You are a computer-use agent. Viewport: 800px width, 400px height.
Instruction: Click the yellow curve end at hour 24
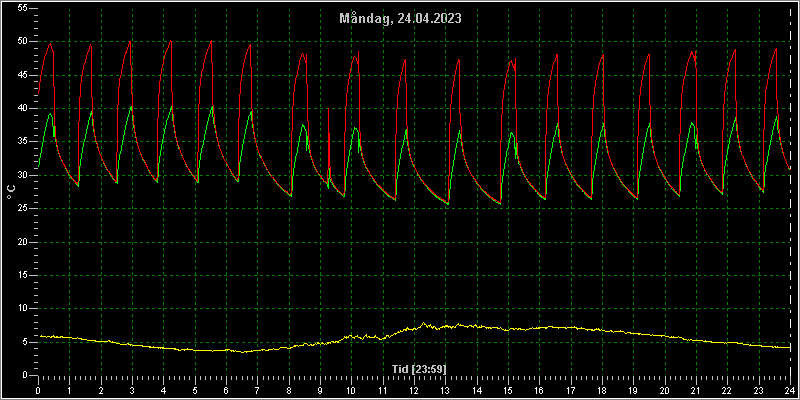coord(789,347)
